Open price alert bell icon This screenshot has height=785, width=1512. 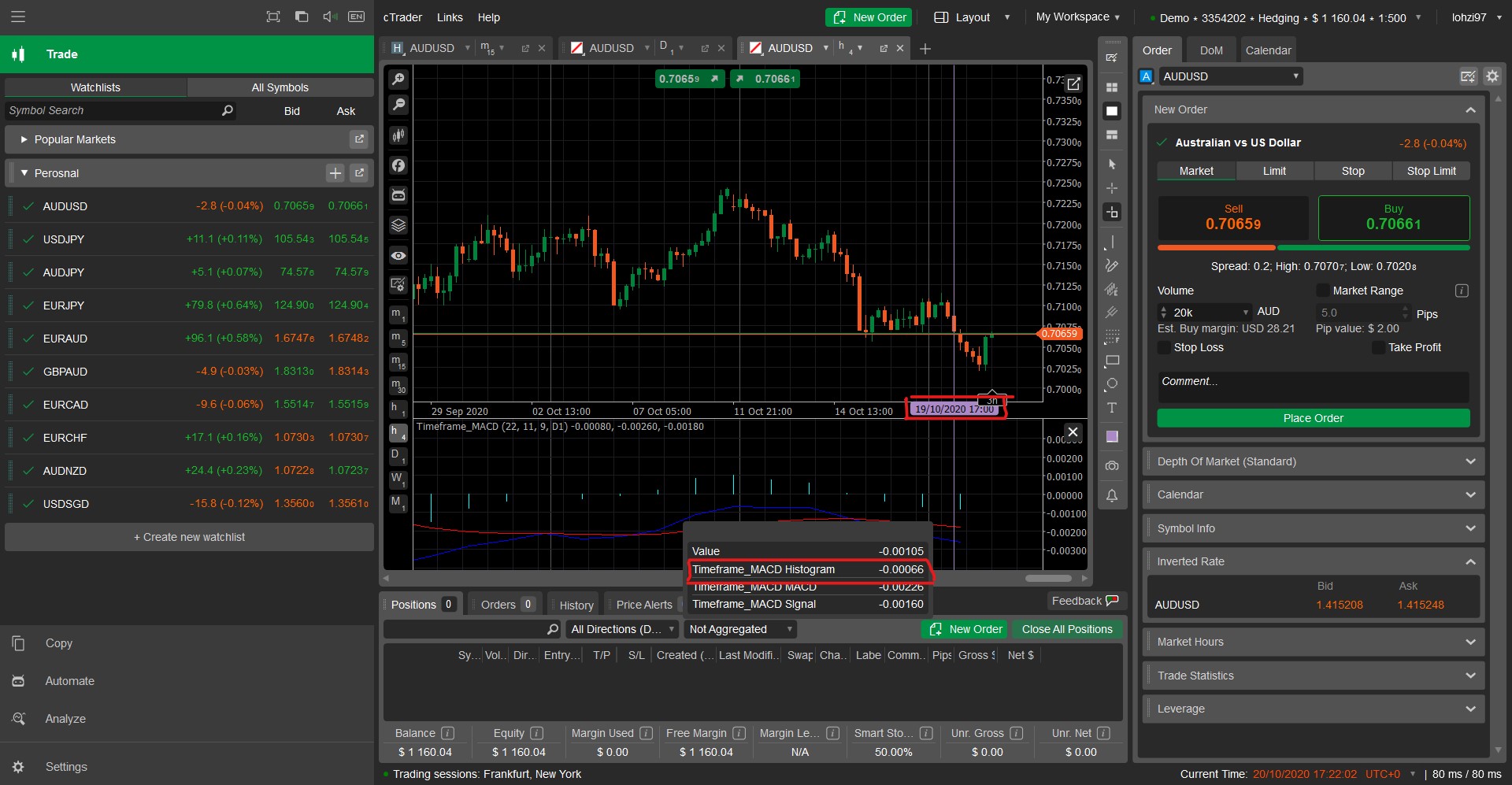[x=1112, y=495]
